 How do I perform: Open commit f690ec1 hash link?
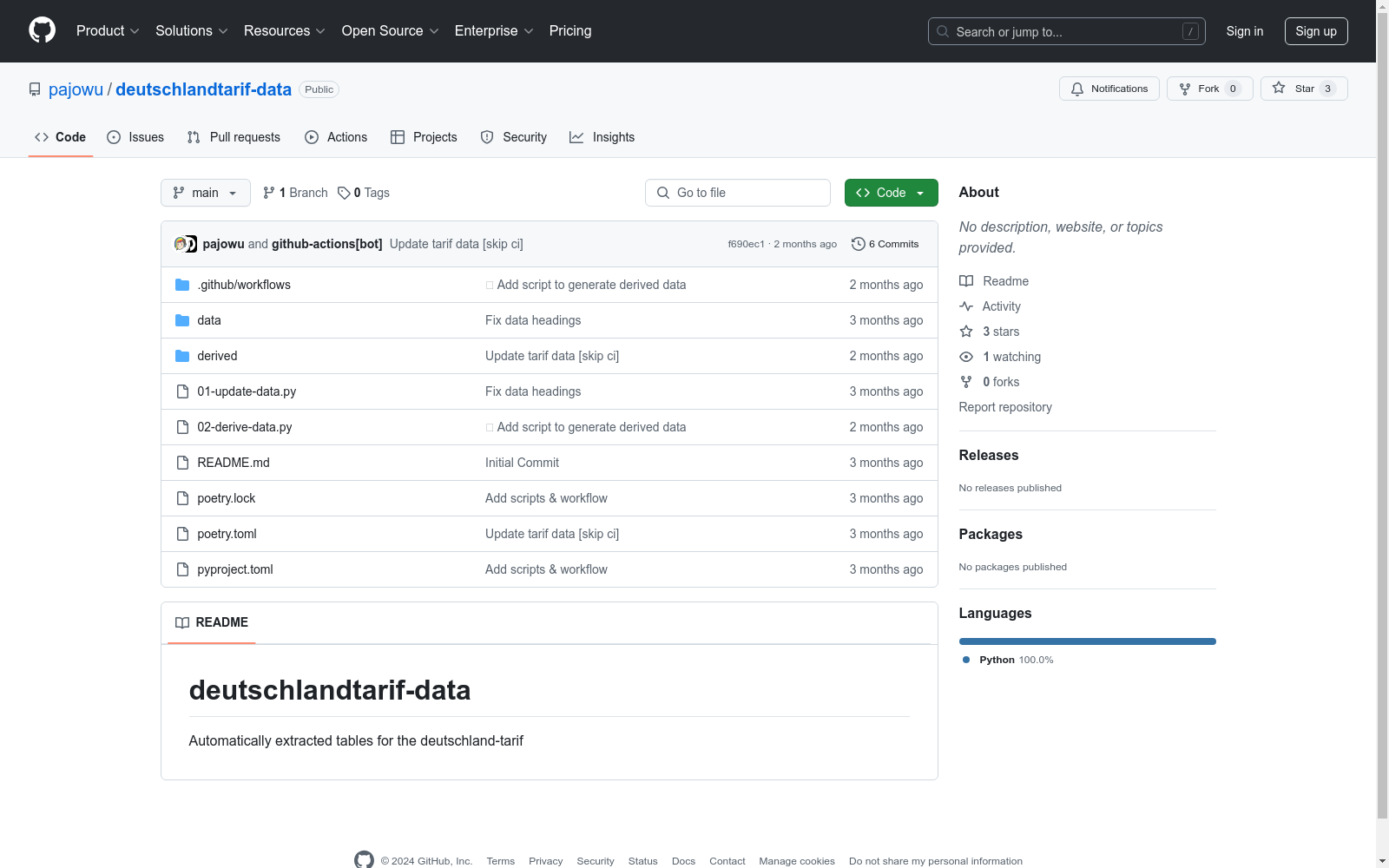coord(746,244)
